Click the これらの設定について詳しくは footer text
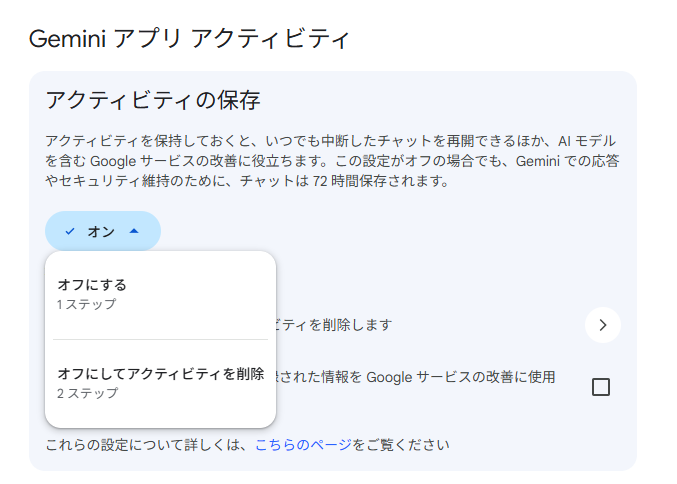 click(148, 444)
